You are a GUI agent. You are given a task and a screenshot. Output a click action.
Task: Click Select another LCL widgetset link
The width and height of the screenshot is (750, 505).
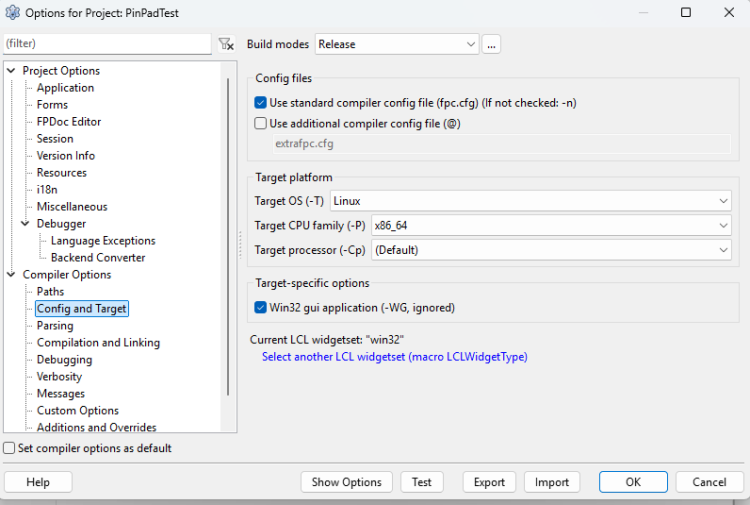click(395, 357)
